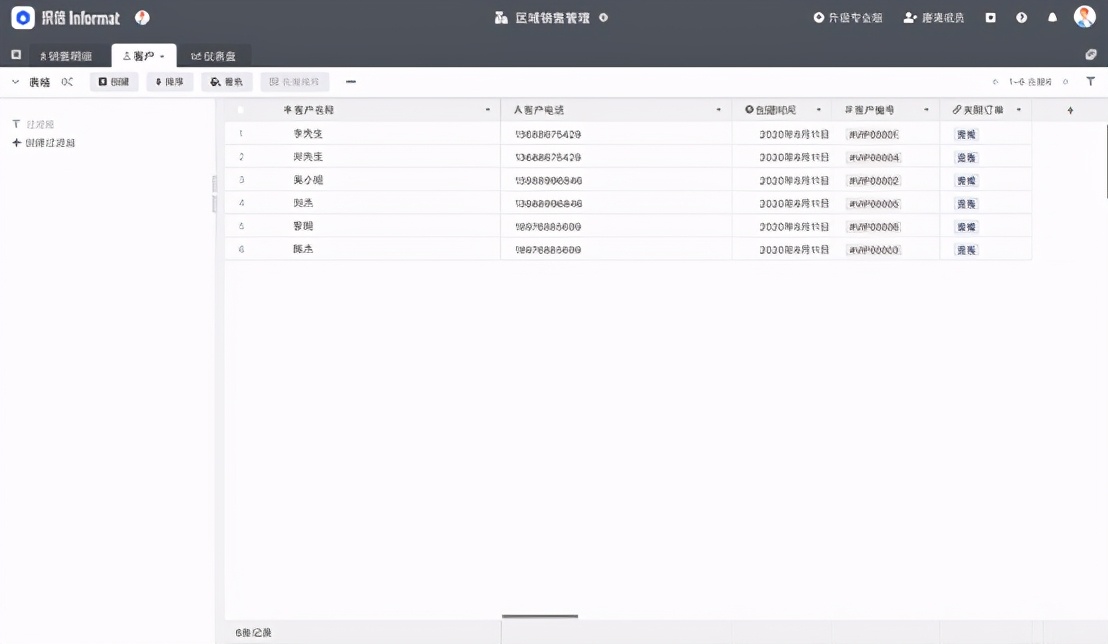Image resolution: width=1108 pixels, height=644 pixels.
Task: Collapse the view options with the chevron
Action: (14, 81)
